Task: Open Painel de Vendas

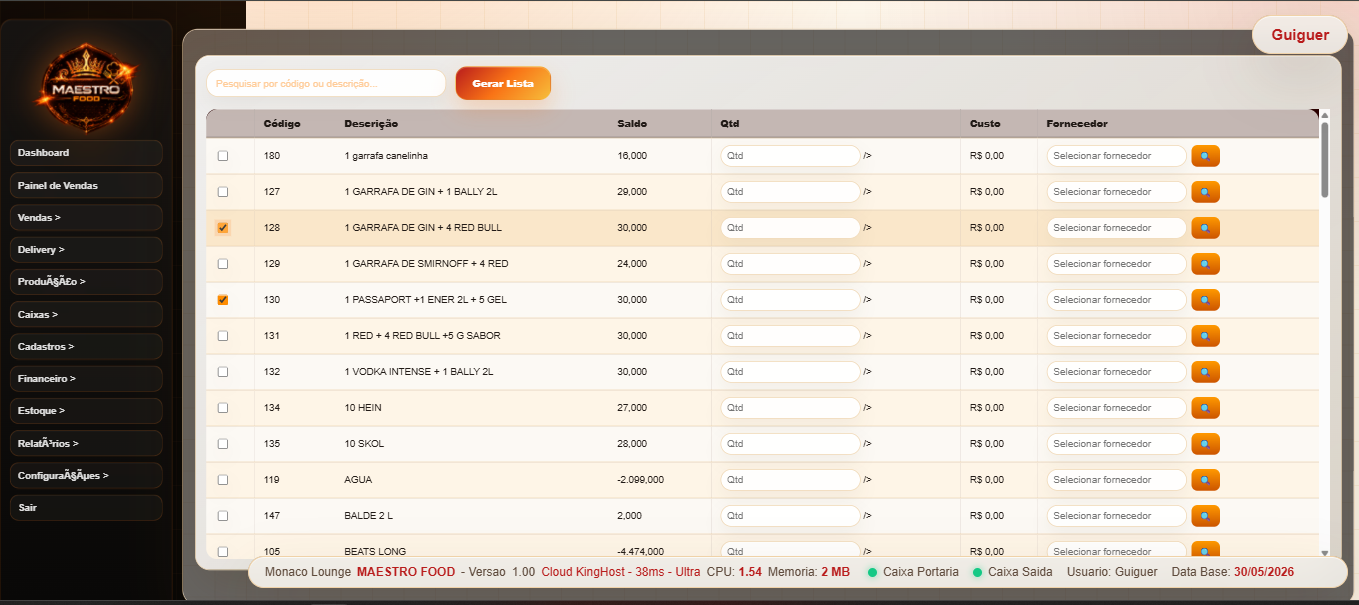Action: coord(86,185)
